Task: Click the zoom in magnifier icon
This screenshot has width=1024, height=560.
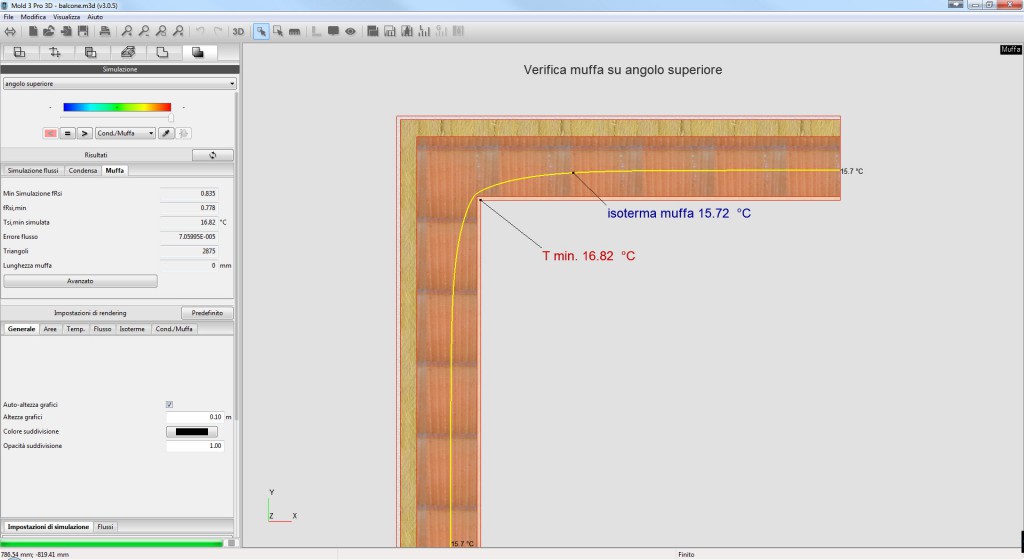Action: (127, 31)
